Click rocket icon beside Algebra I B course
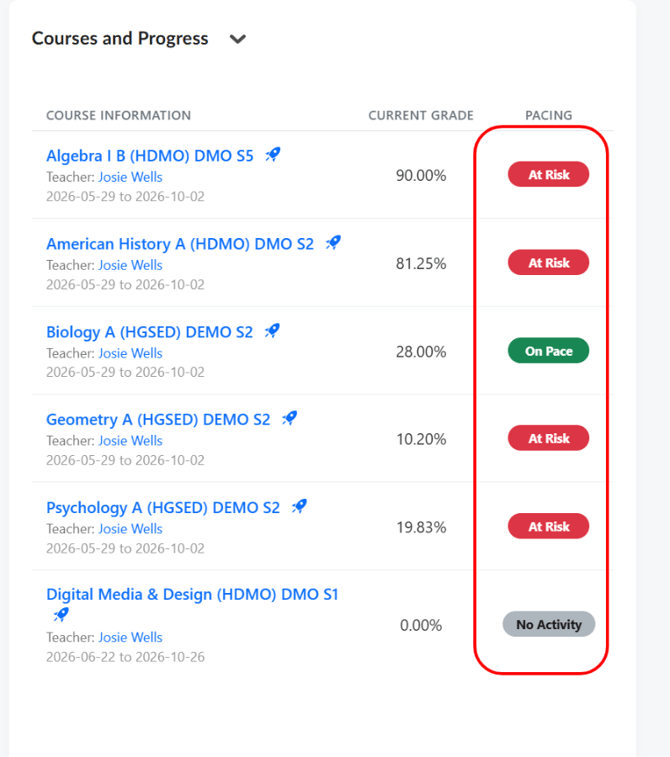 273,155
